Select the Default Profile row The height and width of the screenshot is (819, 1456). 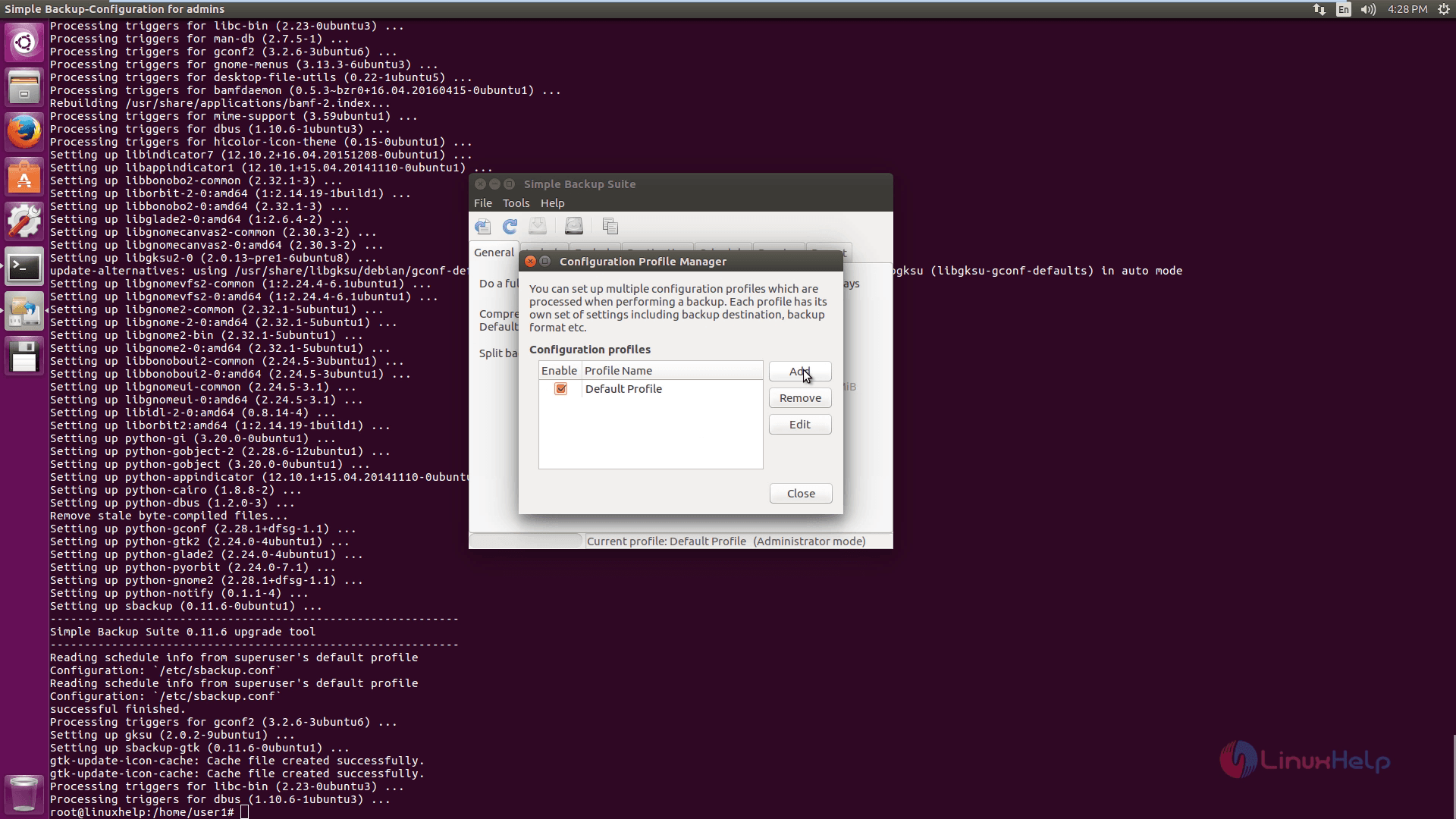tap(651, 389)
